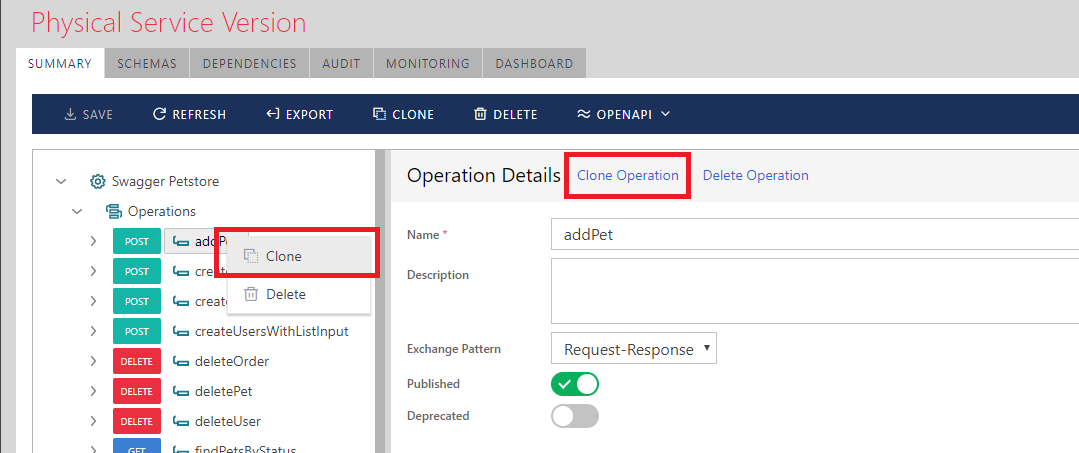Enable the Deprecated toggle

(575, 416)
